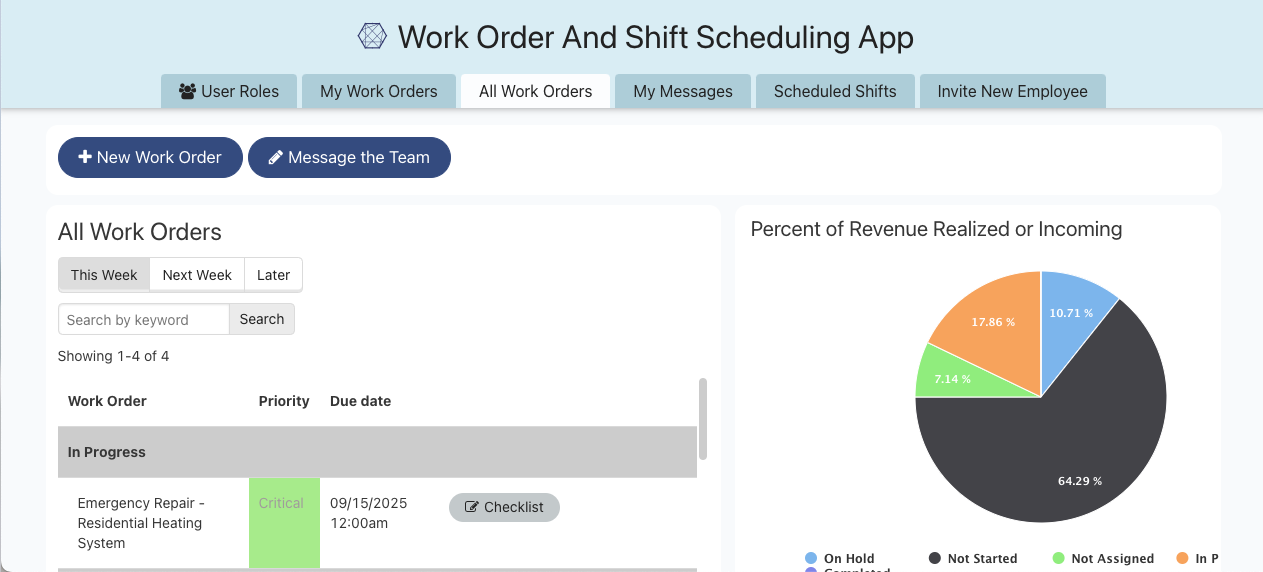Go to the My Messages tab
This screenshot has width=1263, height=572.
point(683,91)
